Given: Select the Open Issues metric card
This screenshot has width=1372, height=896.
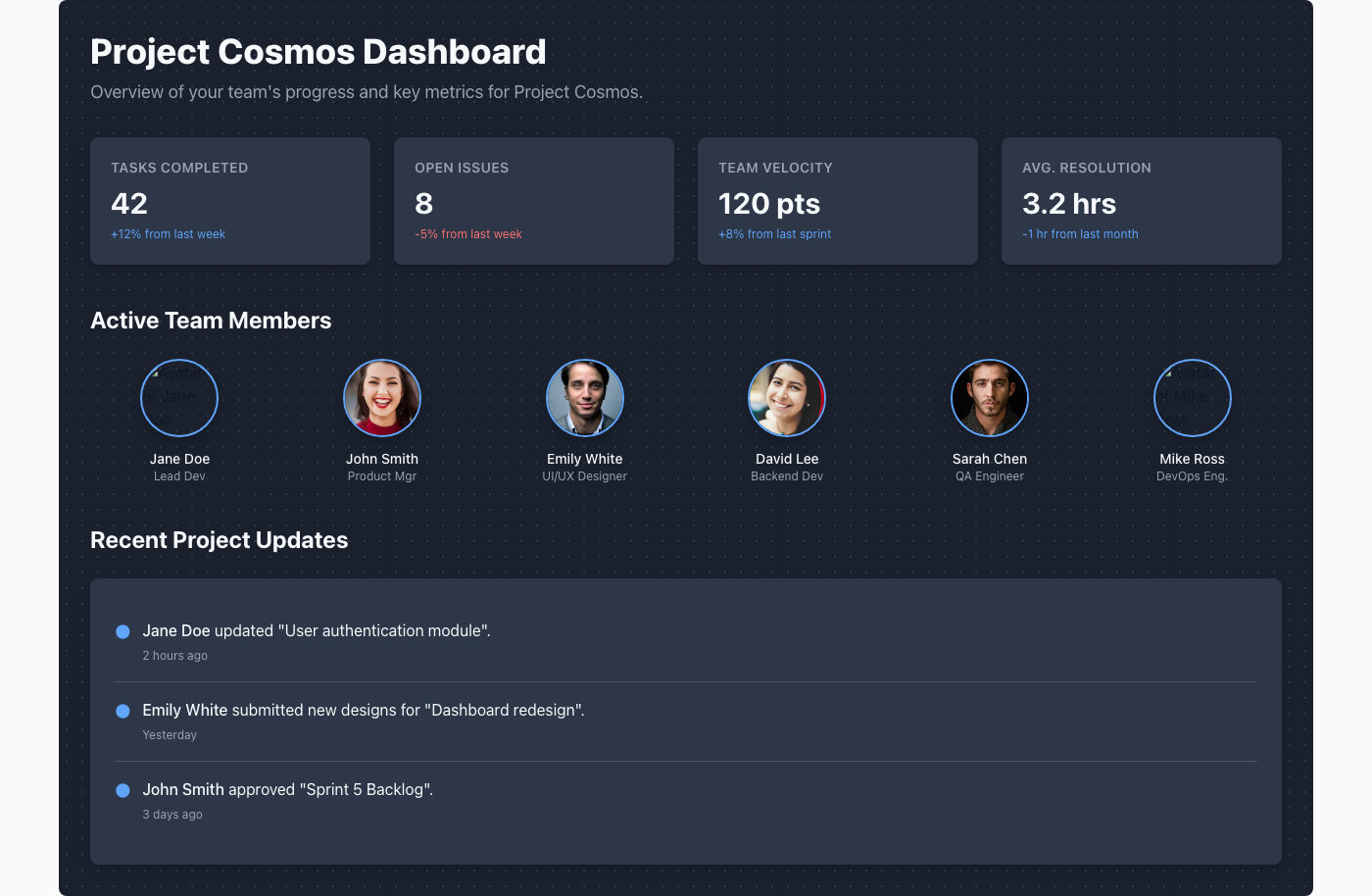Looking at the screenshot, I should click(534, 200).
